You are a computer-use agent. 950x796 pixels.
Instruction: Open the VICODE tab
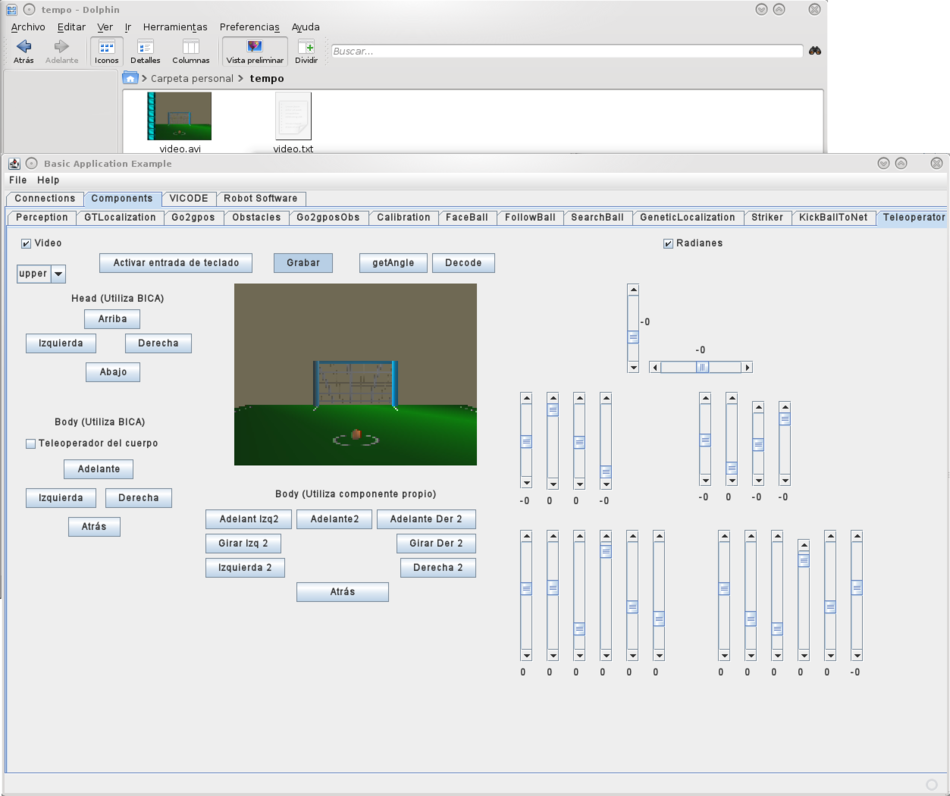(x=188, y=198)
